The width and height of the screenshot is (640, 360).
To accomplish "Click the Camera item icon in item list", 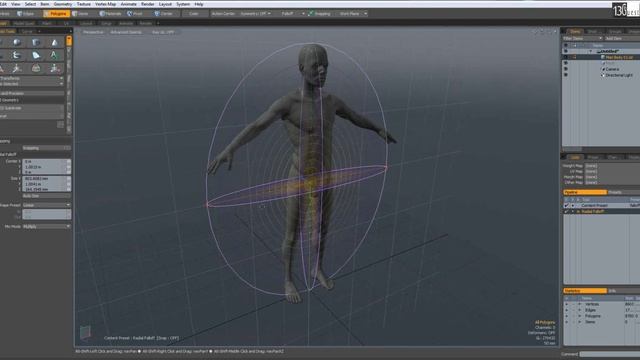I will [x=603, y=69].
